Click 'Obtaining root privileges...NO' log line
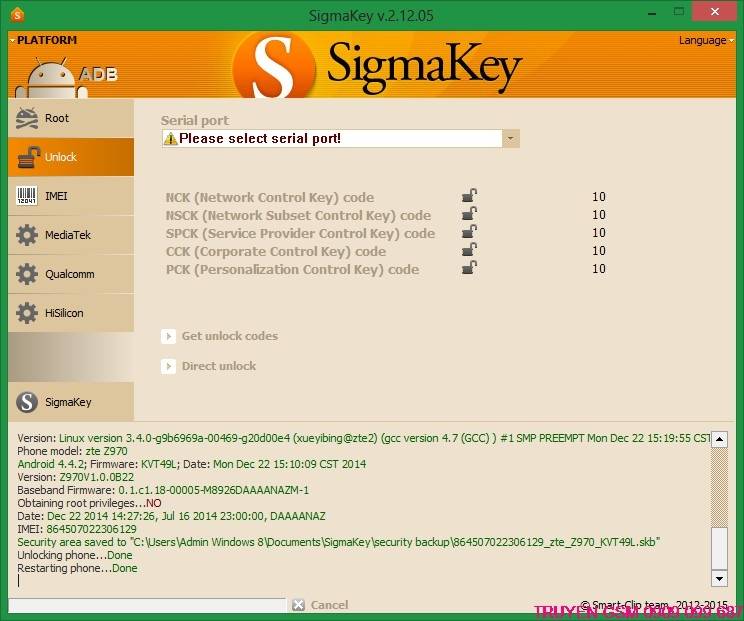This screenshot has width=744, height=621. point(89,503)
